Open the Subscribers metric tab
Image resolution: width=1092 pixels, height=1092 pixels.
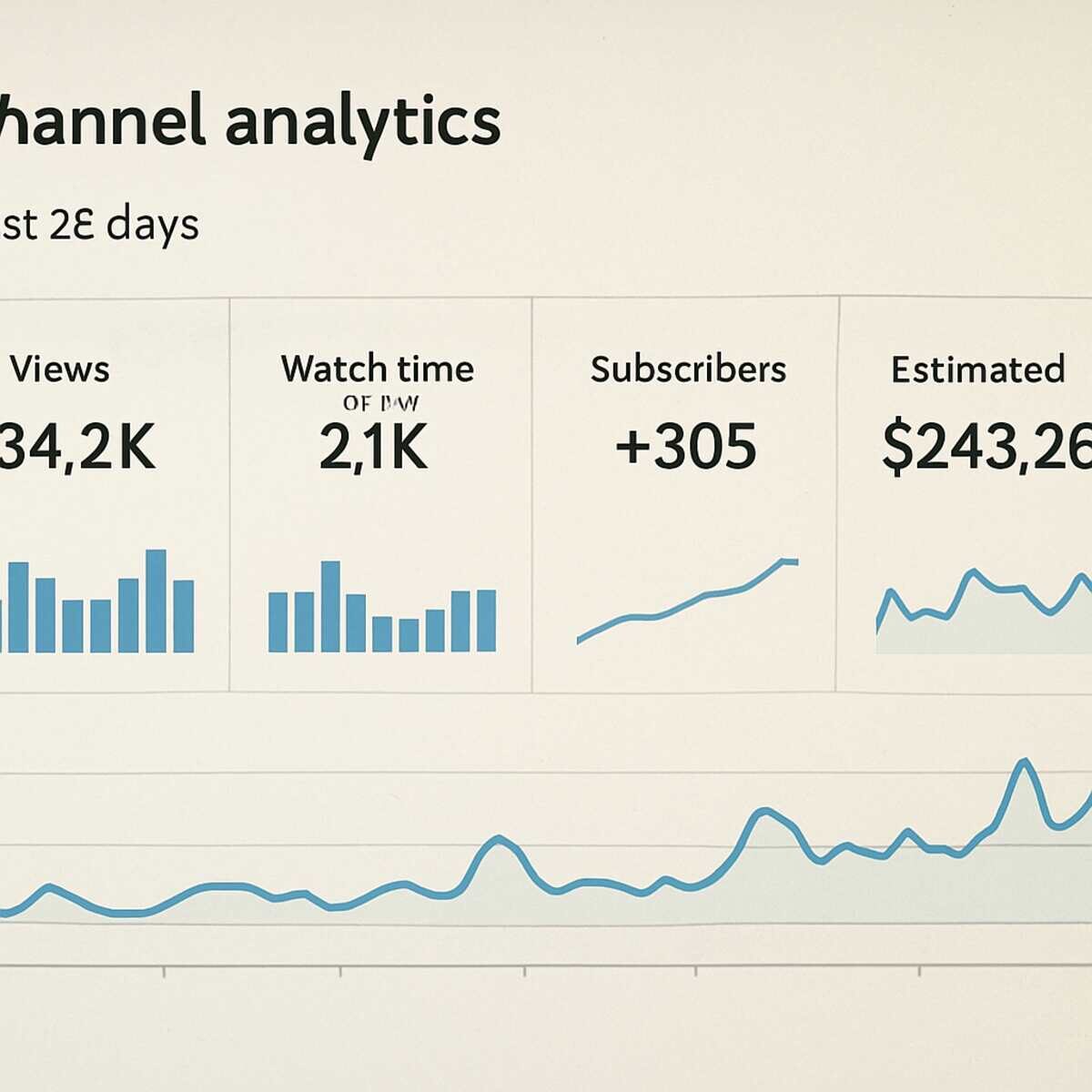pos(684,495)
